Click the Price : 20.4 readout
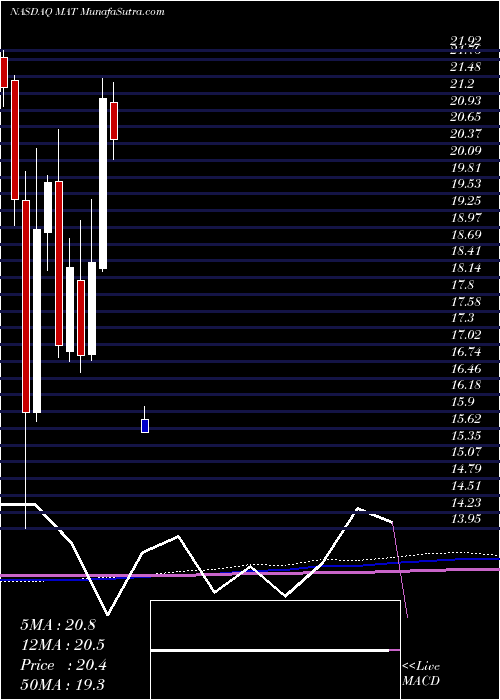This screenshot has height=700, width=500. [x=63, y=665]
